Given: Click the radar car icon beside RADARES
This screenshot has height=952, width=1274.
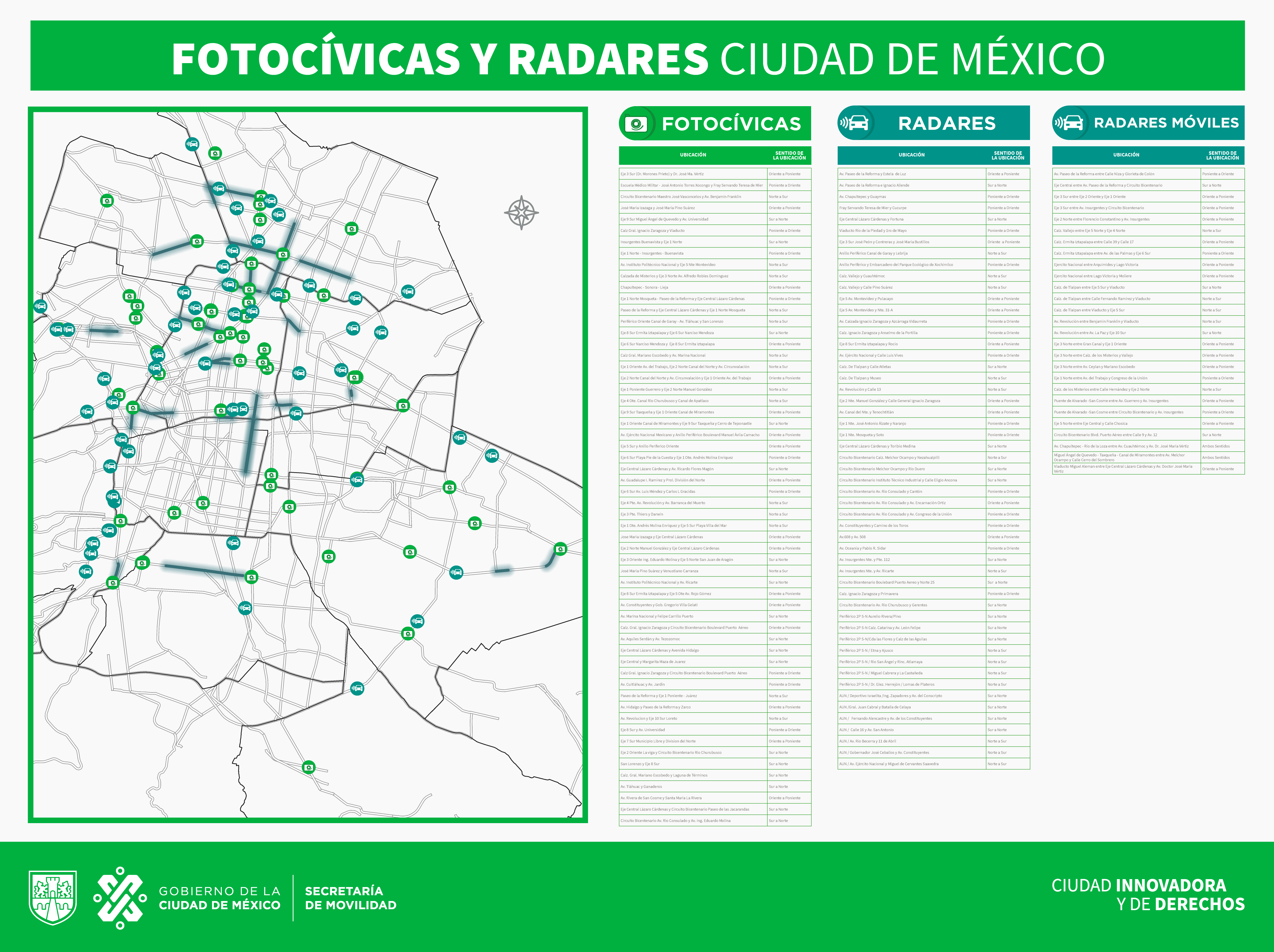Looking at the screenshot, I should tap(854, 123).
